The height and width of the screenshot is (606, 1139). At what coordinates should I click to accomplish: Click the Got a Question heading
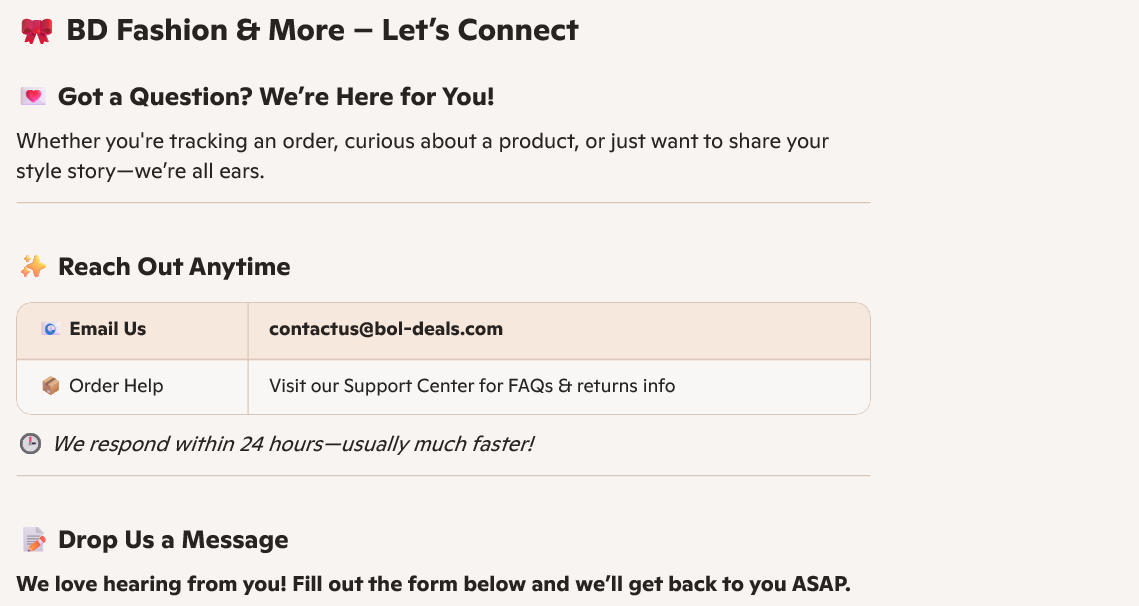click(x=276, y=97)
